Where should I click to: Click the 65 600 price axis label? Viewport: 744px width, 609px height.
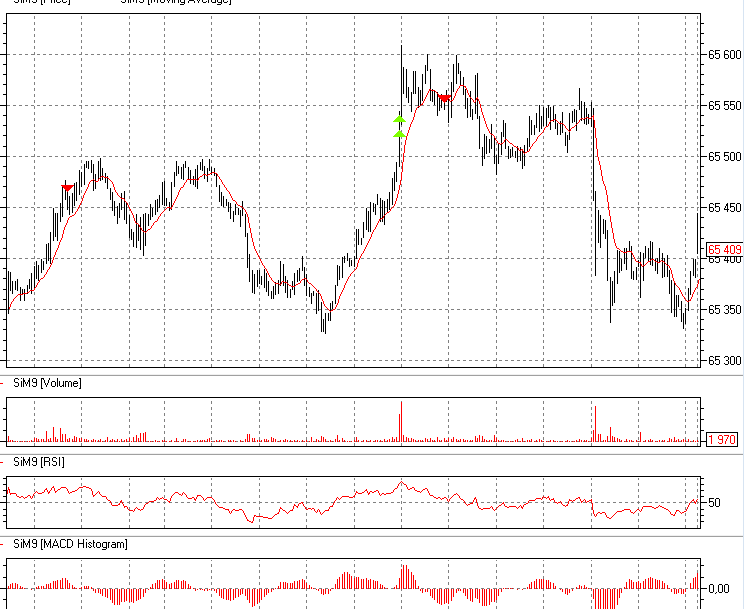pyautogui.click(x=724, y=55)
